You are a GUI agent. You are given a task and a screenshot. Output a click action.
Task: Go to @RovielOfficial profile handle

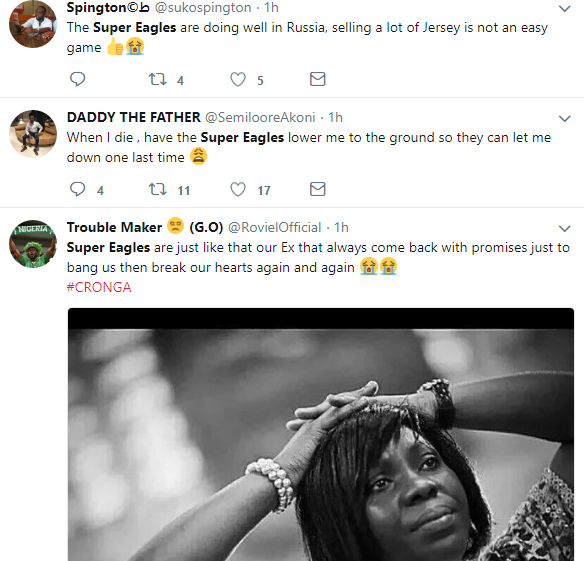click(x=274, y=227)
